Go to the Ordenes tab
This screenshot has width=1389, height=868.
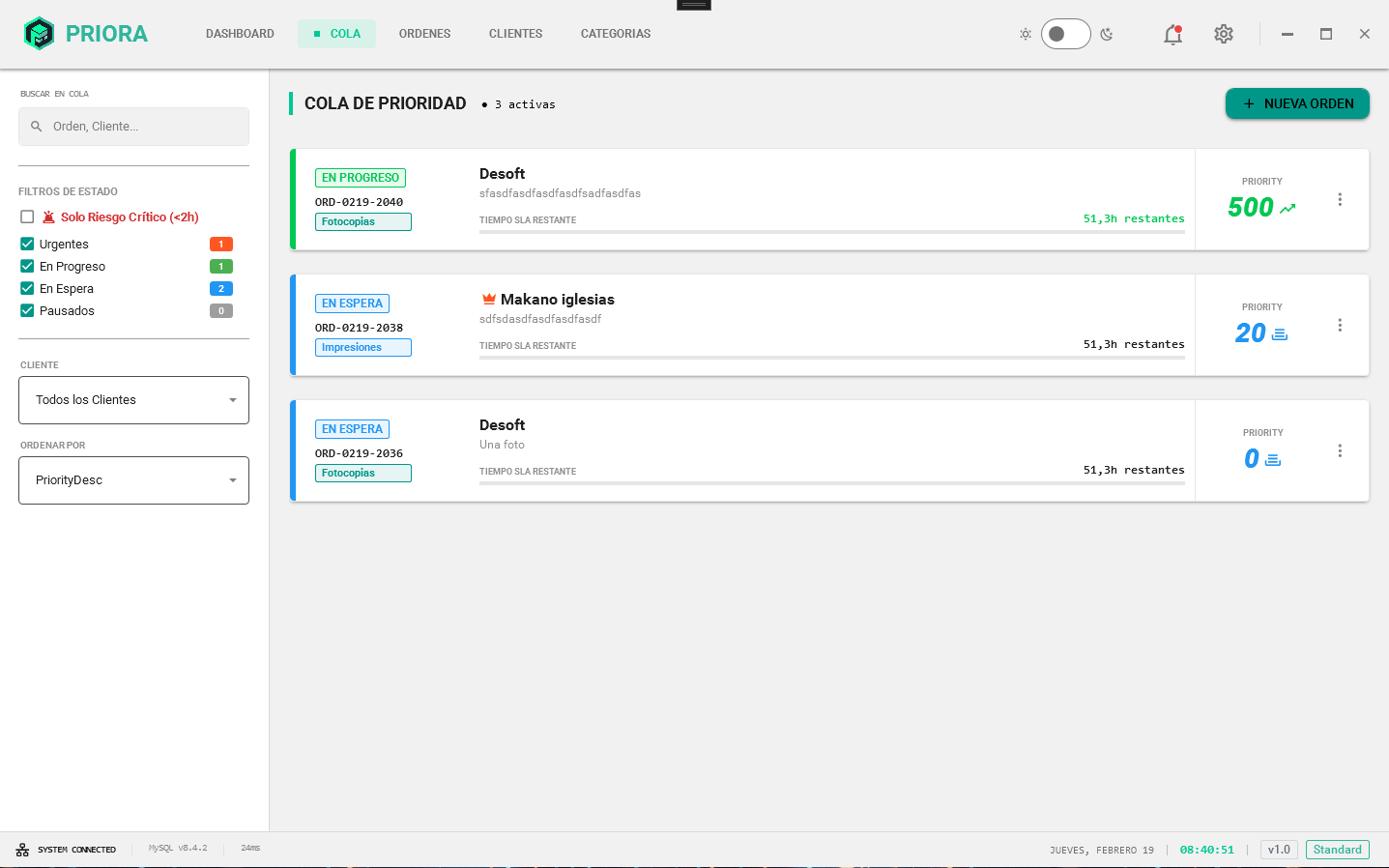pos(424,34)
